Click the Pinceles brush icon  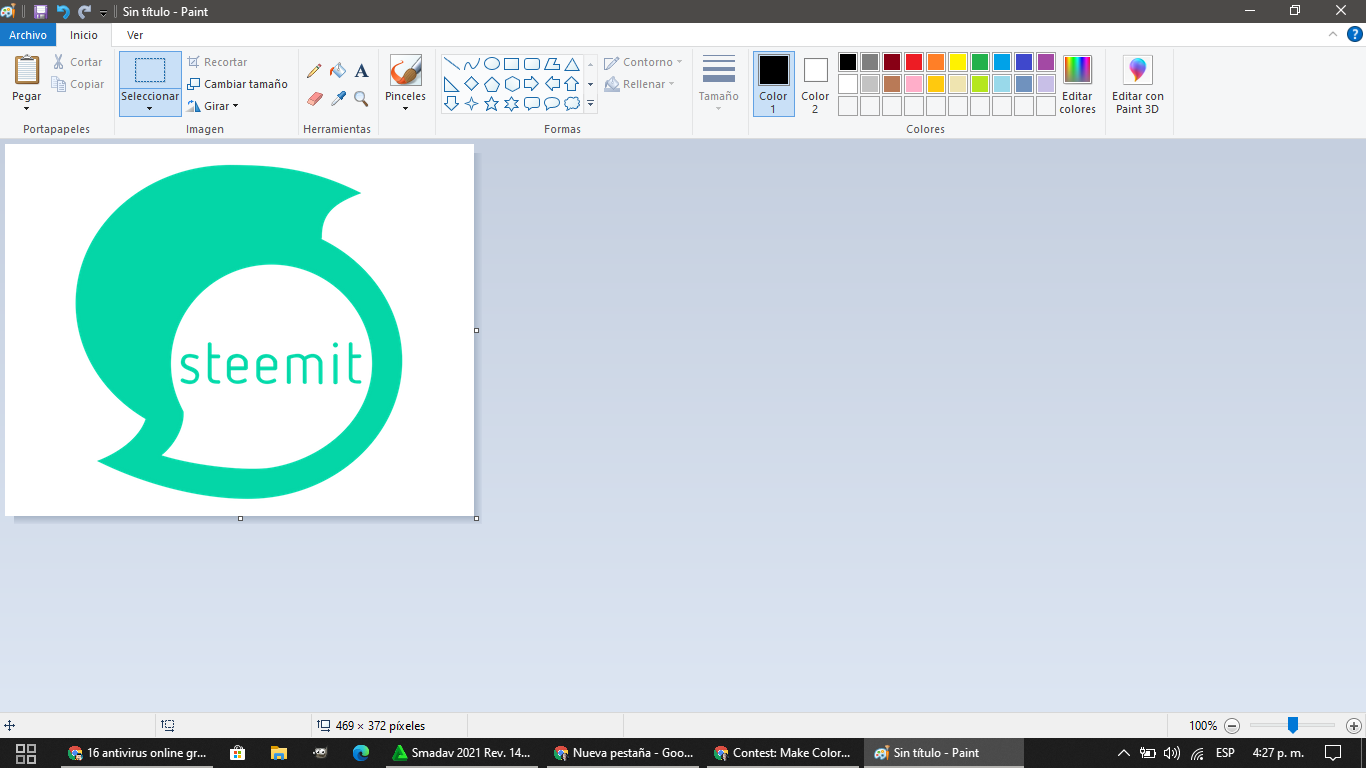pos(405,70)
